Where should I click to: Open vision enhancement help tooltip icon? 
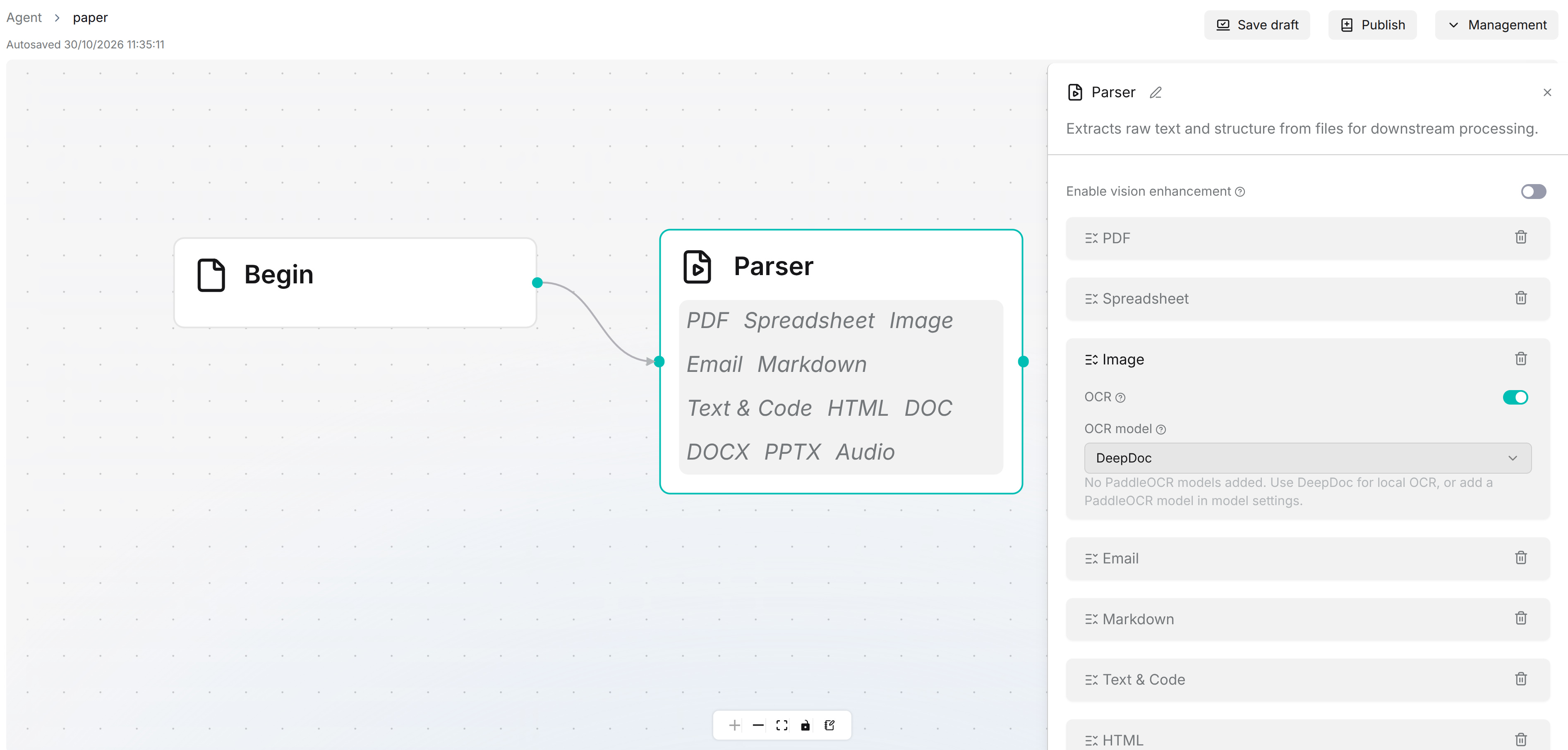1240,192
